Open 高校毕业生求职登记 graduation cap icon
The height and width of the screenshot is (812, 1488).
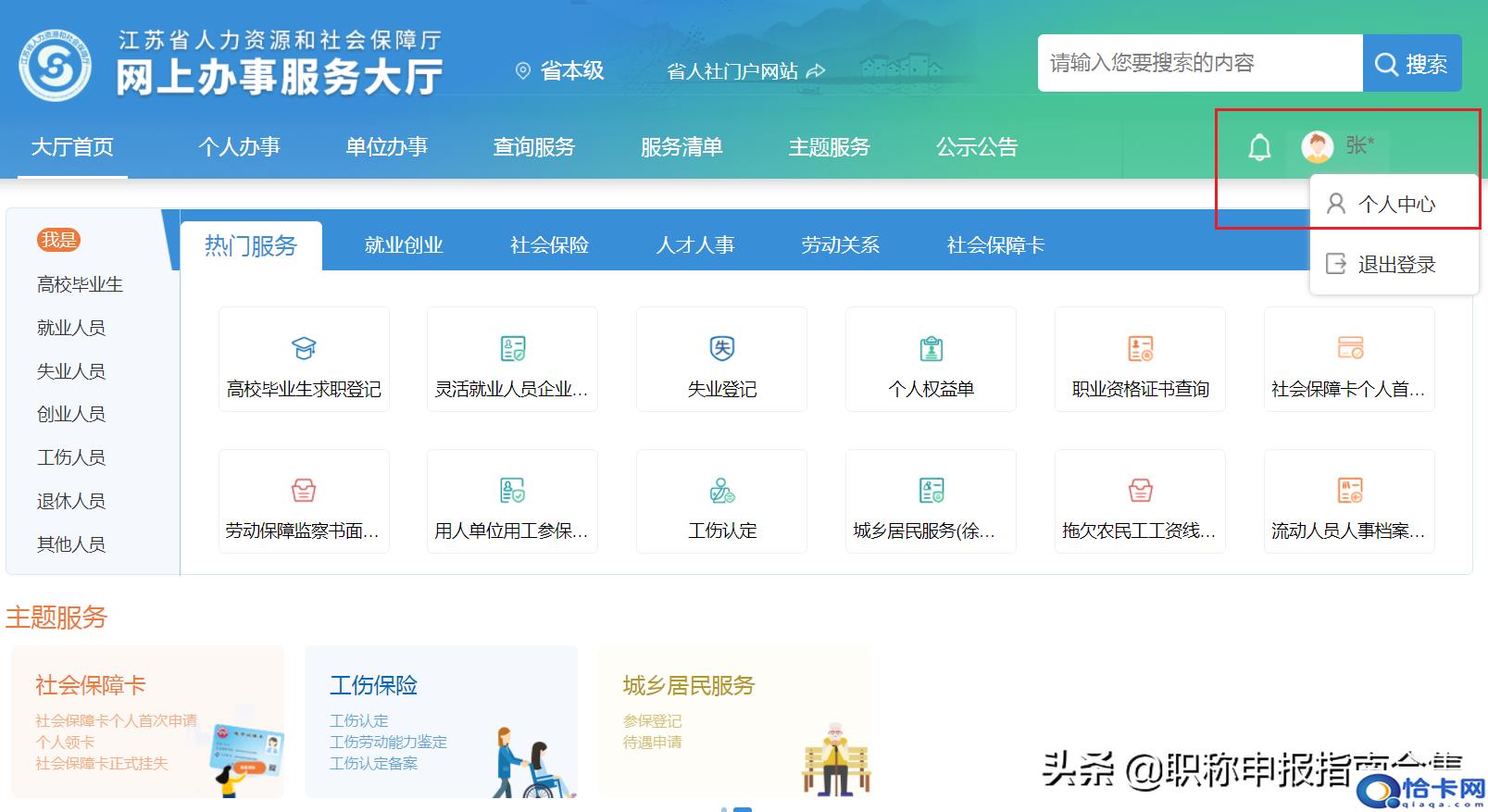[x=304, y=348]
